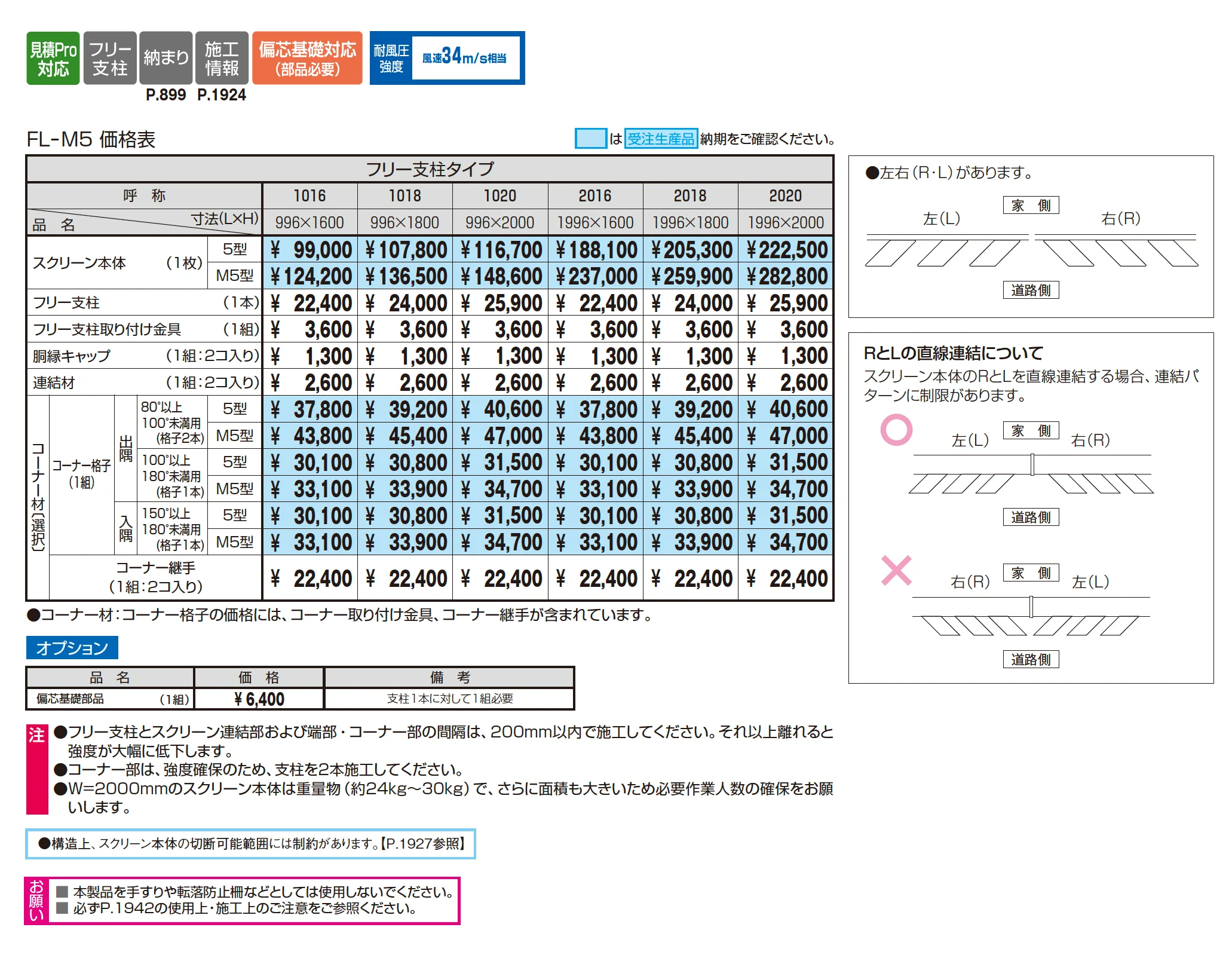This screenshot has width=1232, height=961.
Task: Click the blue オプション label
Action: (72, 648)
